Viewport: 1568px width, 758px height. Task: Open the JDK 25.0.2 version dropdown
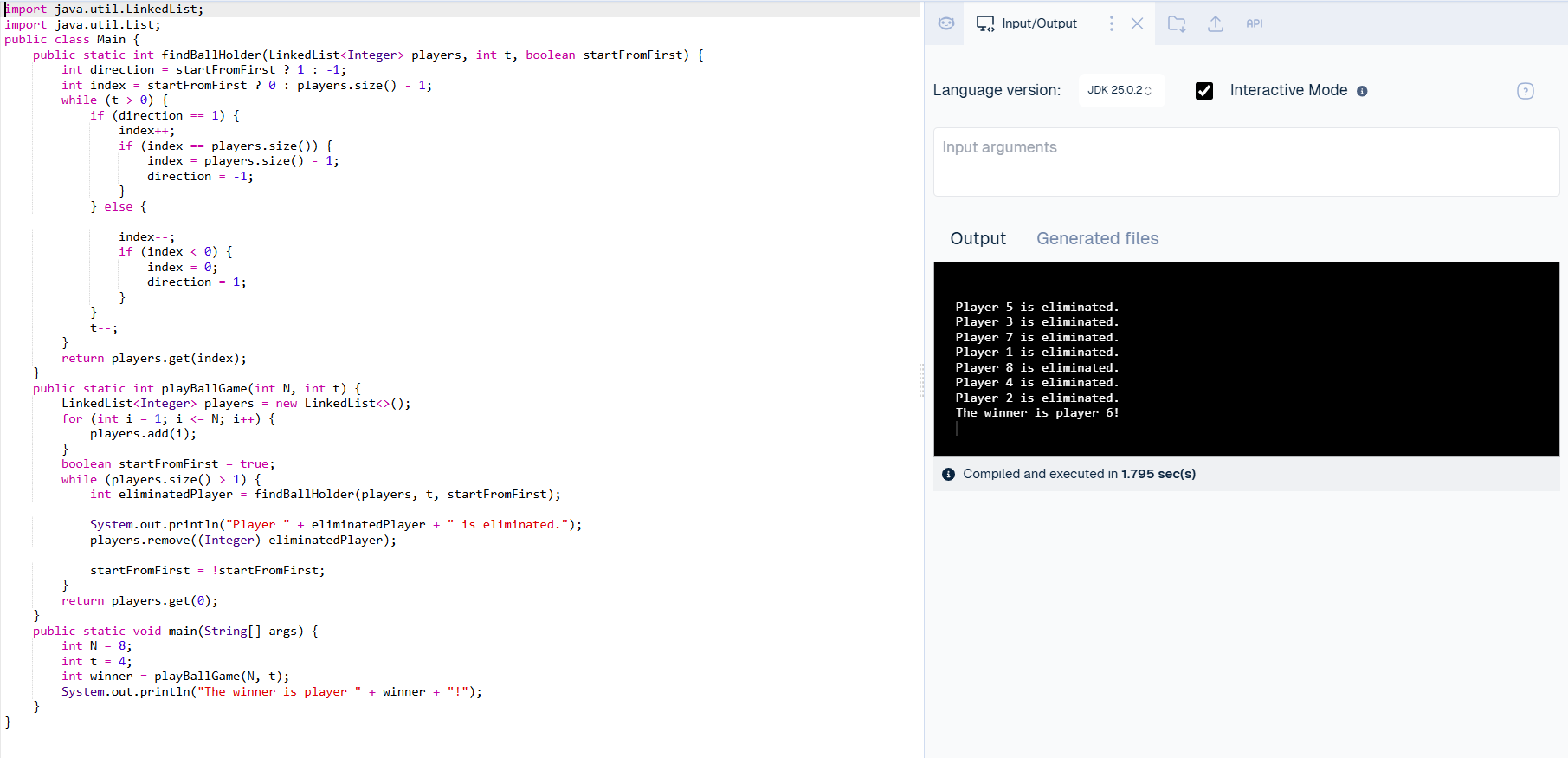tap(1120, 90)
